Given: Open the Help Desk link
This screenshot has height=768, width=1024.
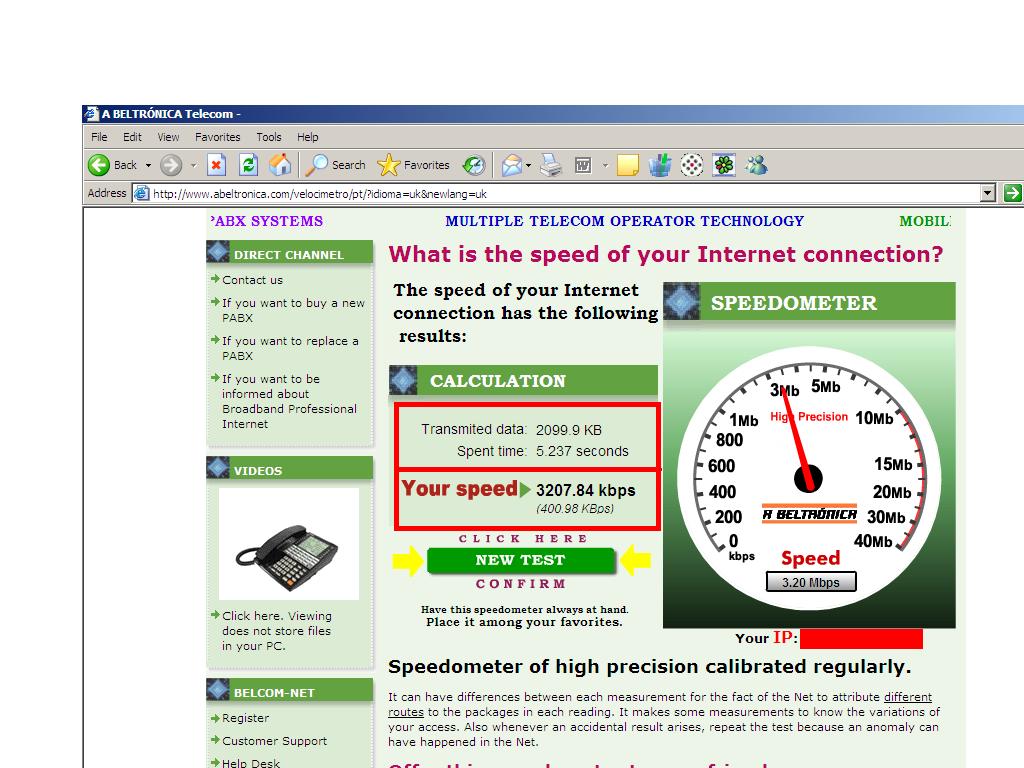Looking at the screenshot, I should coord(251,763).
